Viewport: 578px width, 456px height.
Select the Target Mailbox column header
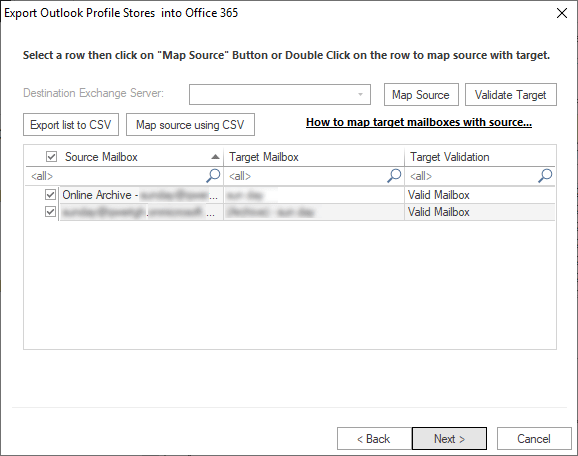tap(314, 157)
